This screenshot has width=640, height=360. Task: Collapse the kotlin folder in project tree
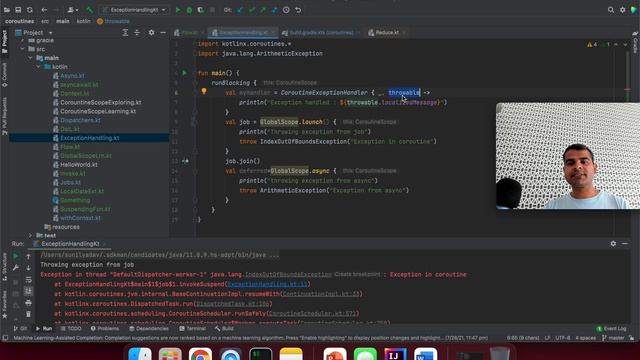pyautogui.click(x=39, y=67)
